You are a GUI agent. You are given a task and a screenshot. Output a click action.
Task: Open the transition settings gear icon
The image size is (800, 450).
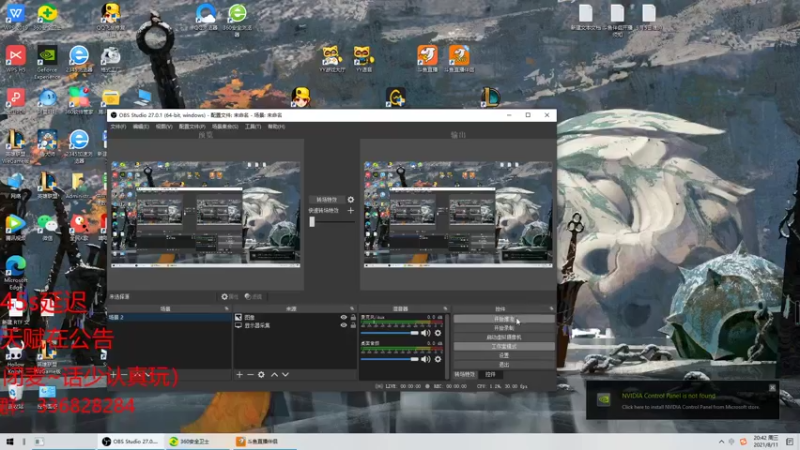(x=351, y=199)
